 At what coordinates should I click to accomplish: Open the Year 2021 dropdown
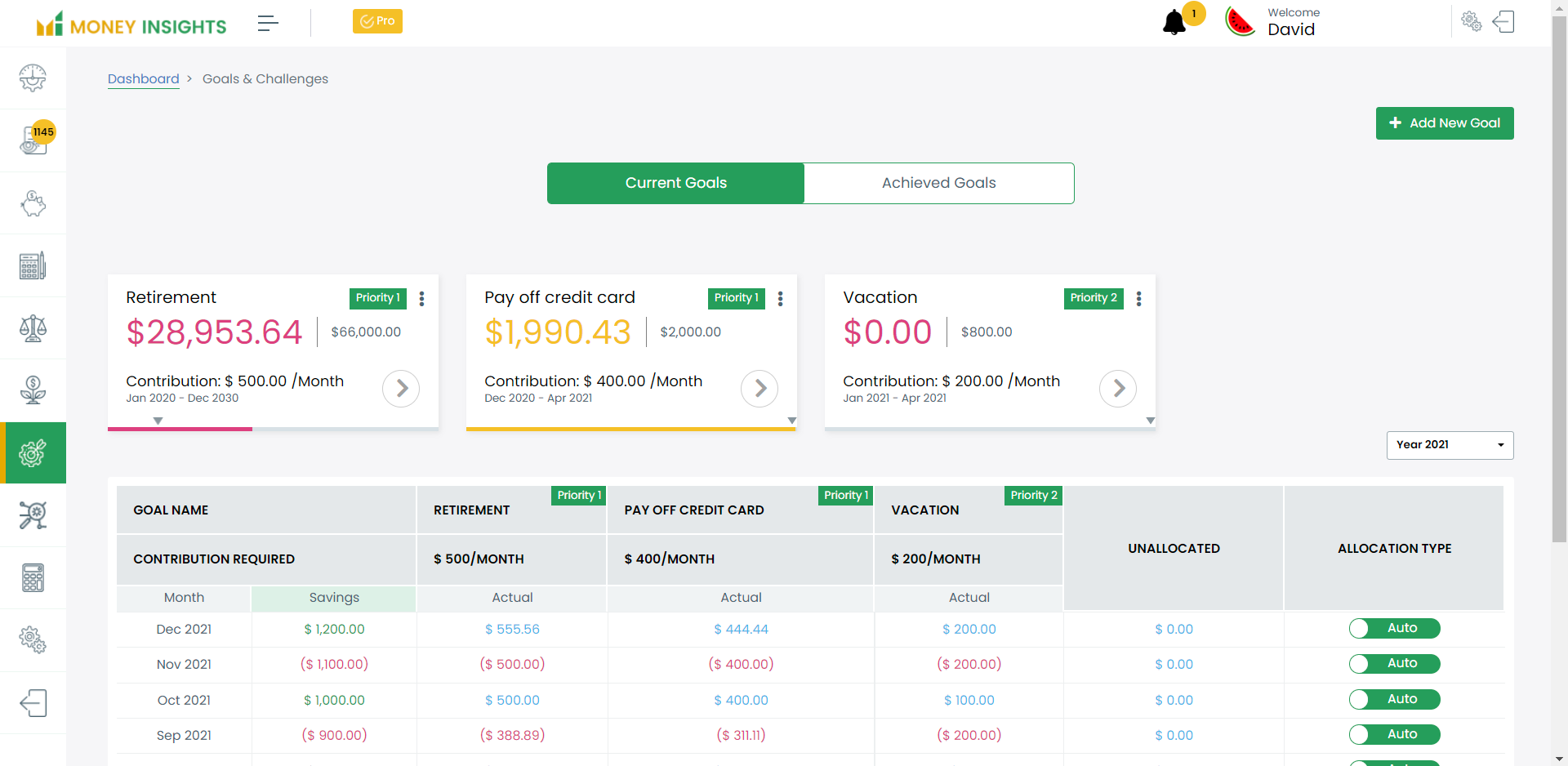point(1450,445)
